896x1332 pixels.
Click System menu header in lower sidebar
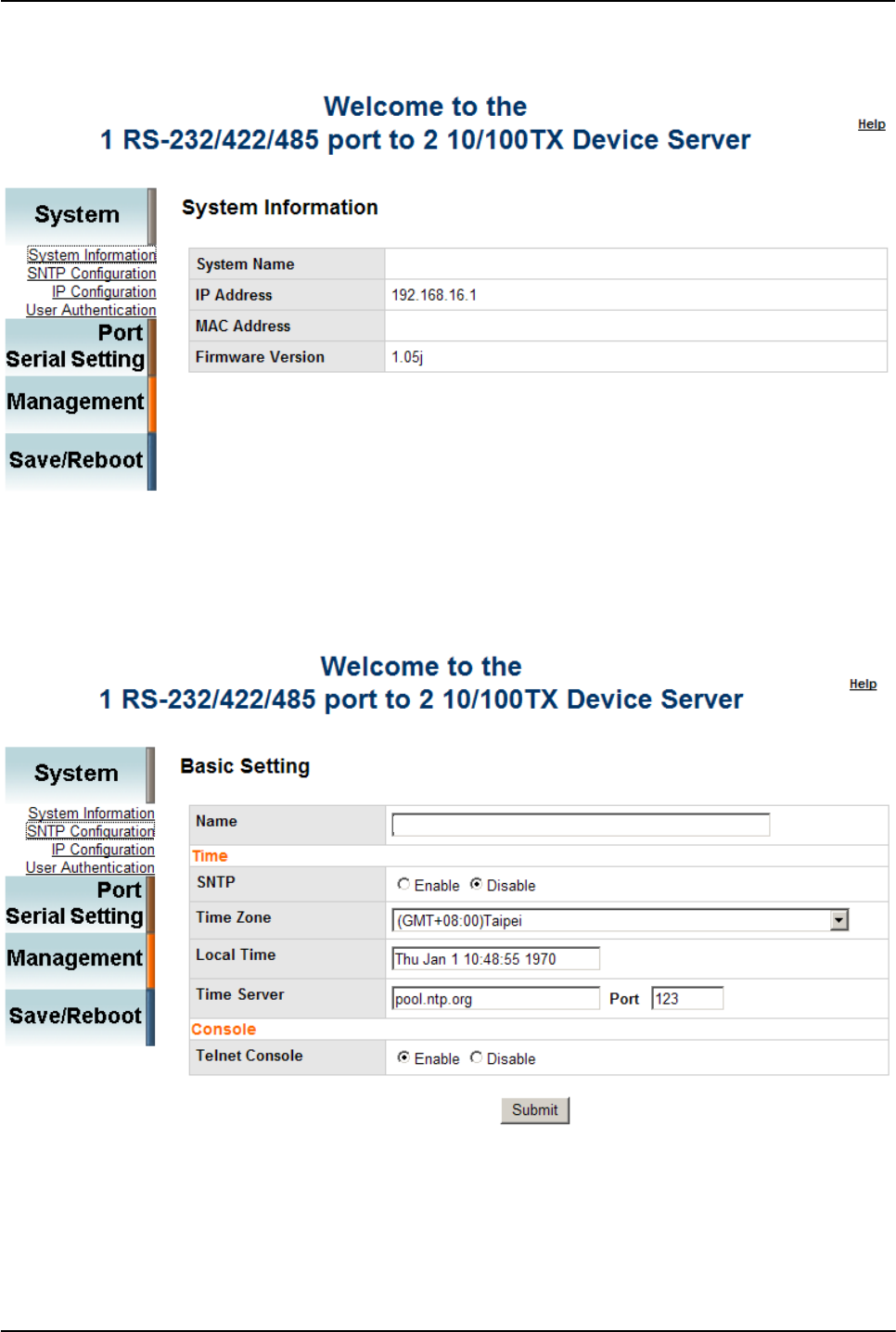(x=80, y=774)
